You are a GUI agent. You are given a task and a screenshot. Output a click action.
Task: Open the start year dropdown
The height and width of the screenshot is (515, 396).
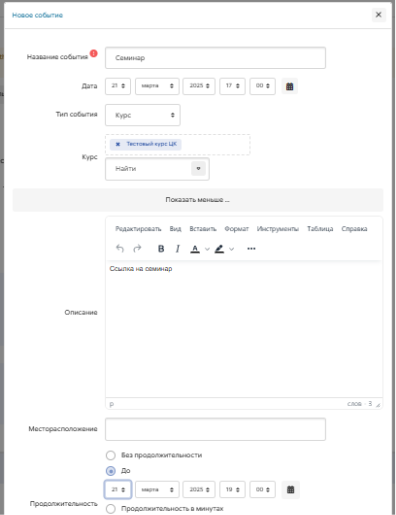(x=199, y=86)
